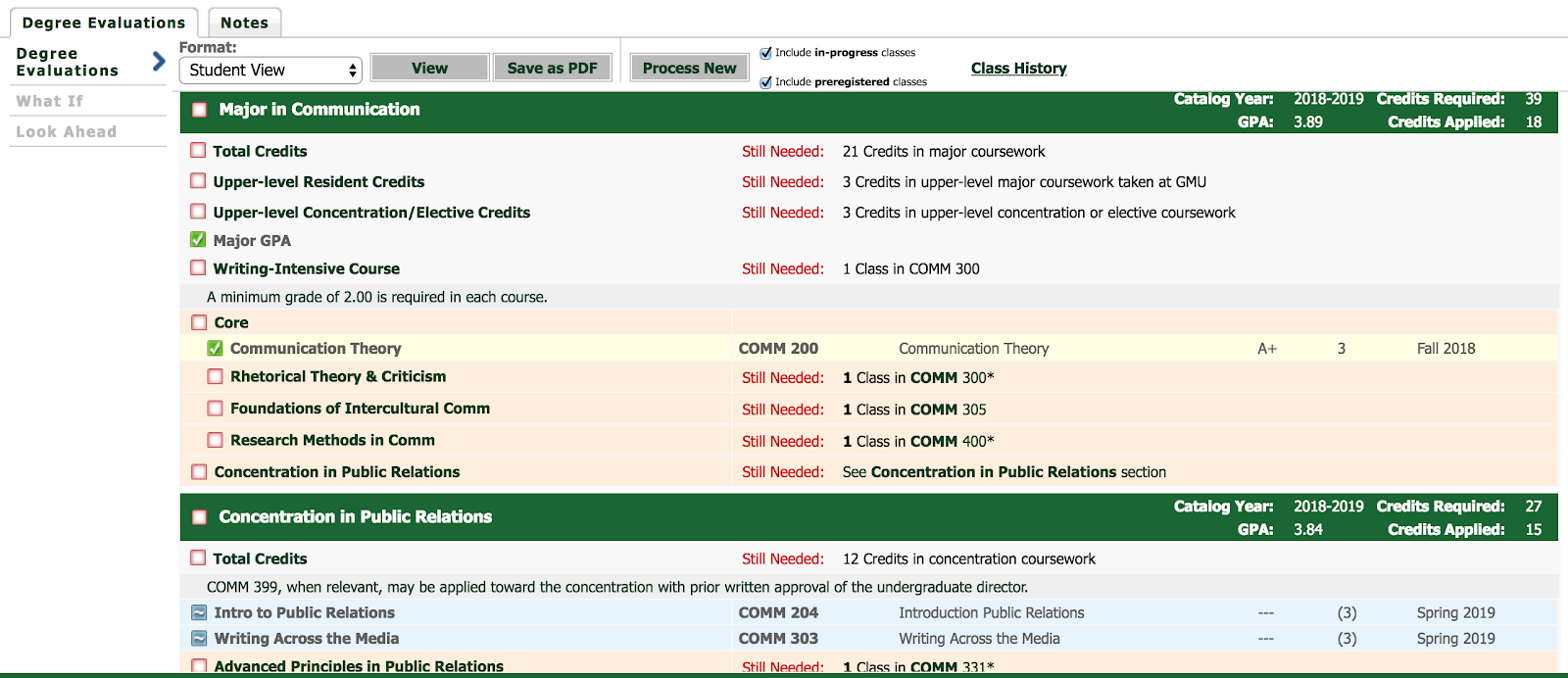Click Fall 2018 term in Communication Theory row

[1445, 349]
